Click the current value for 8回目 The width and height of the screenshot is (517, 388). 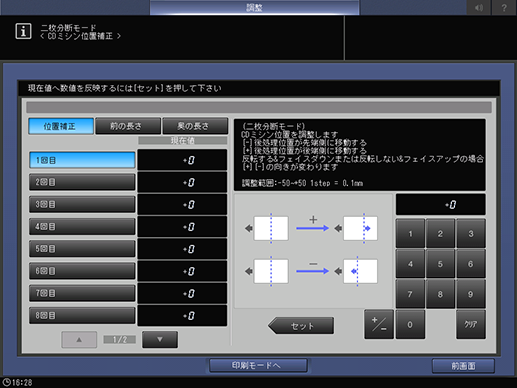[x=182, y=315]
